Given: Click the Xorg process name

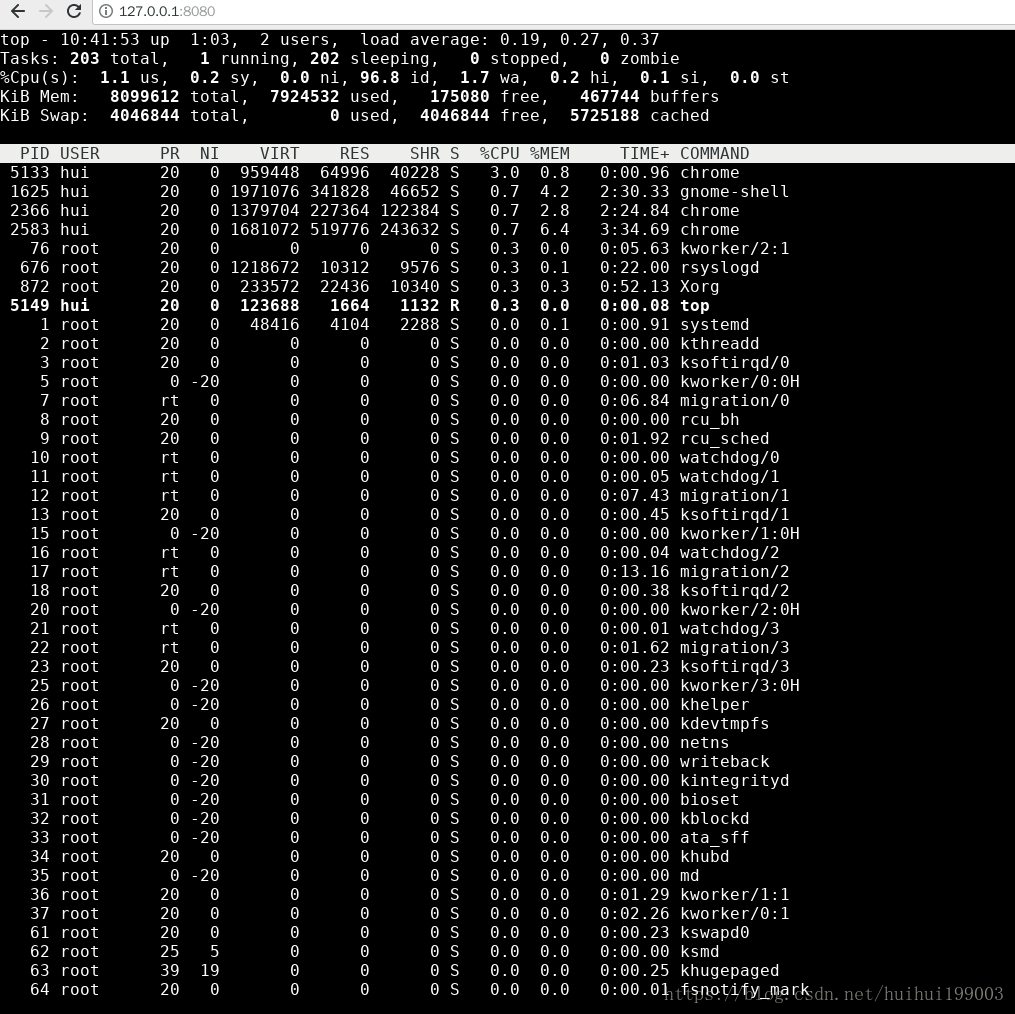Looking at the screenshot, I should tap(700, 287).
